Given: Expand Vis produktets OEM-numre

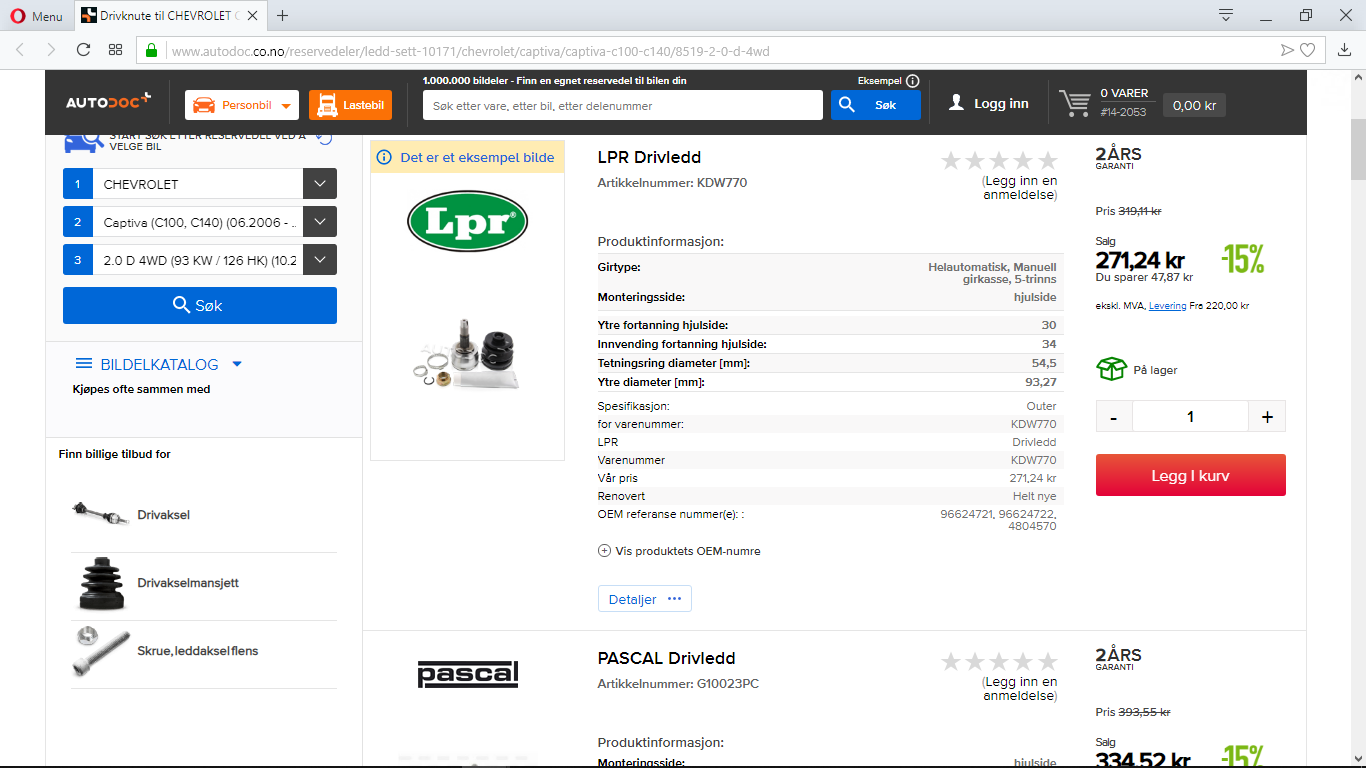Looking at the screenshot, I should click(x=679, y=551).
